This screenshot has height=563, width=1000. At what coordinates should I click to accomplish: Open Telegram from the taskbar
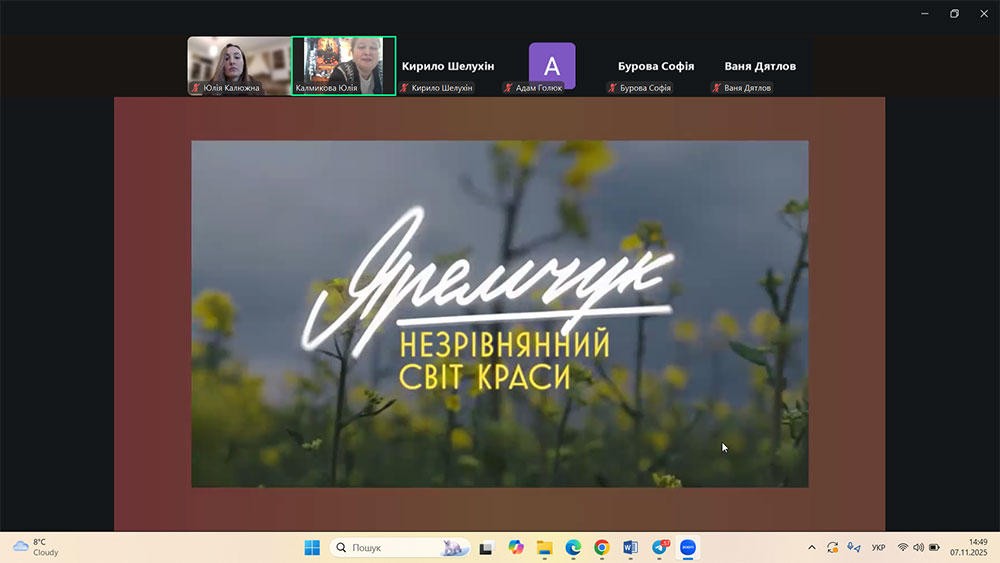[660, 547]
